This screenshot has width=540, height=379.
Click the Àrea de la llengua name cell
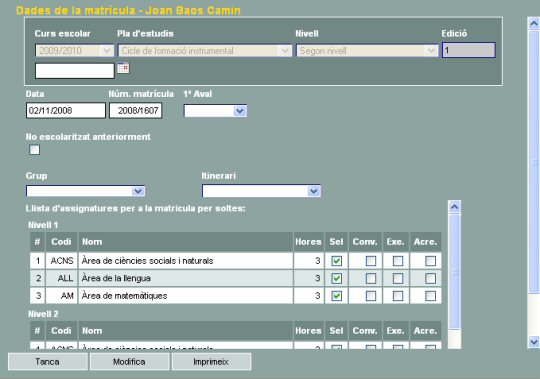(x=186, y=278)
